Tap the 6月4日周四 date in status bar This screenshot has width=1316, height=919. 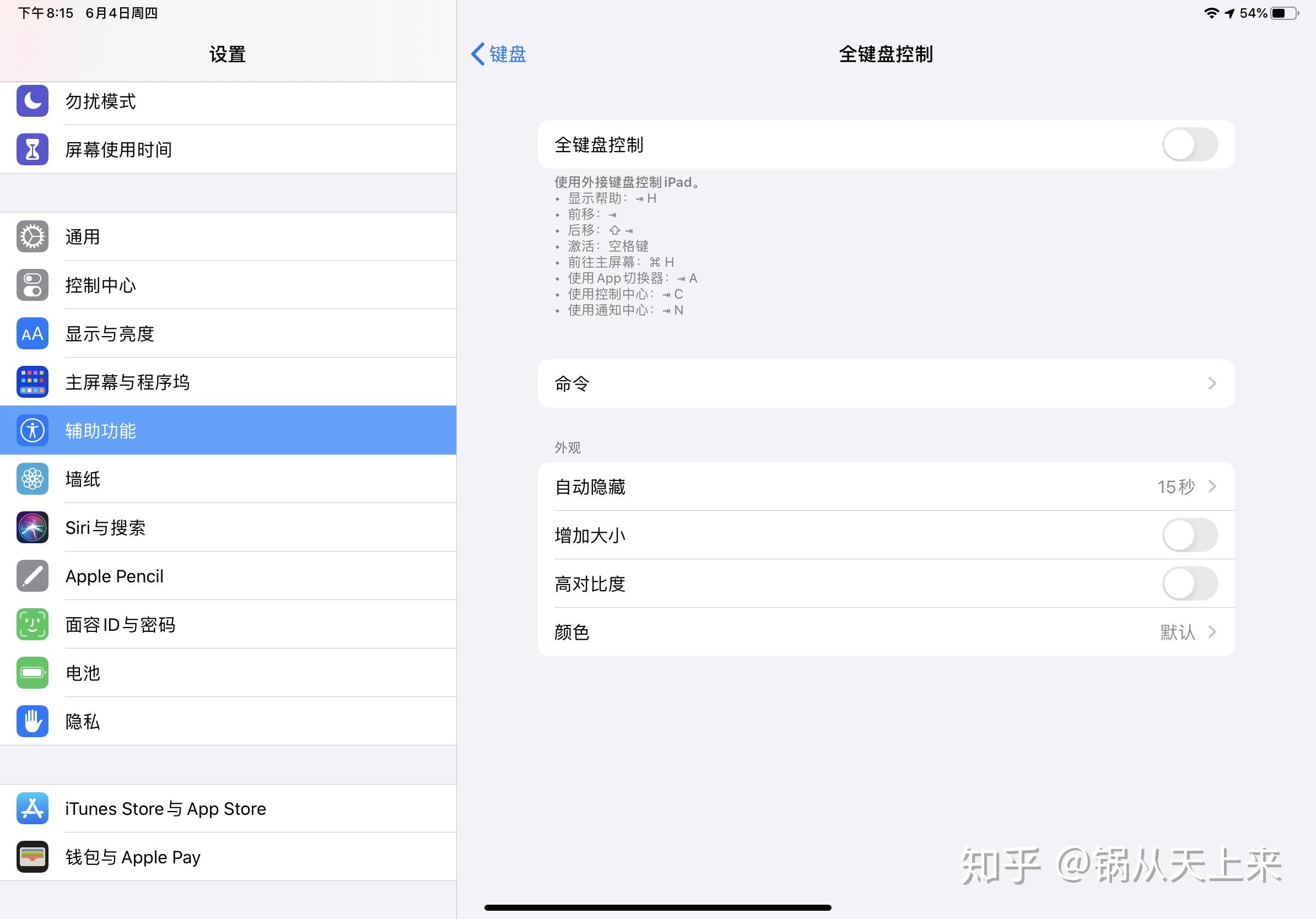[121, 13]
